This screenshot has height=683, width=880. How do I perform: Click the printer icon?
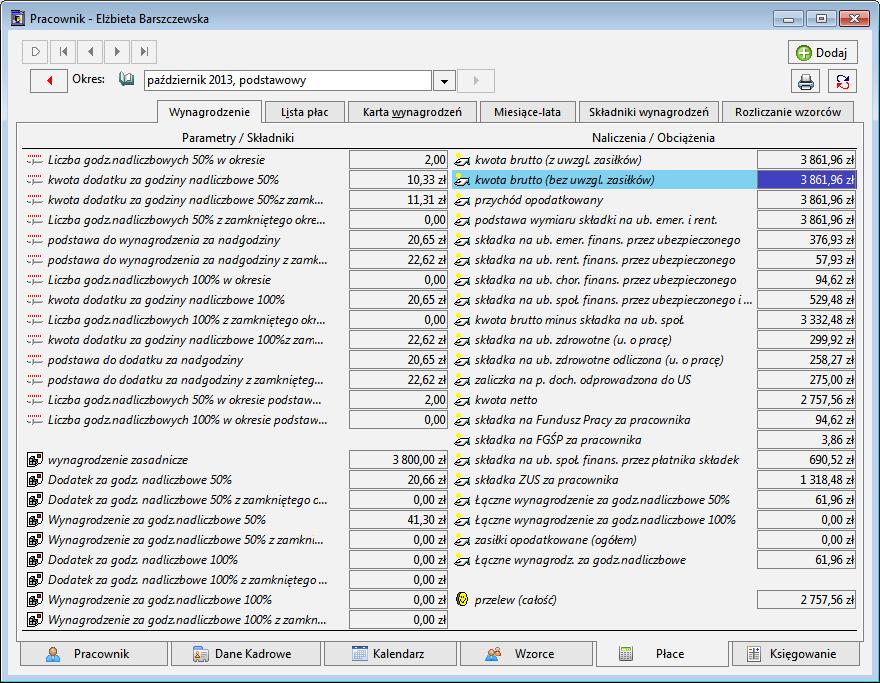tap(805, 81)
